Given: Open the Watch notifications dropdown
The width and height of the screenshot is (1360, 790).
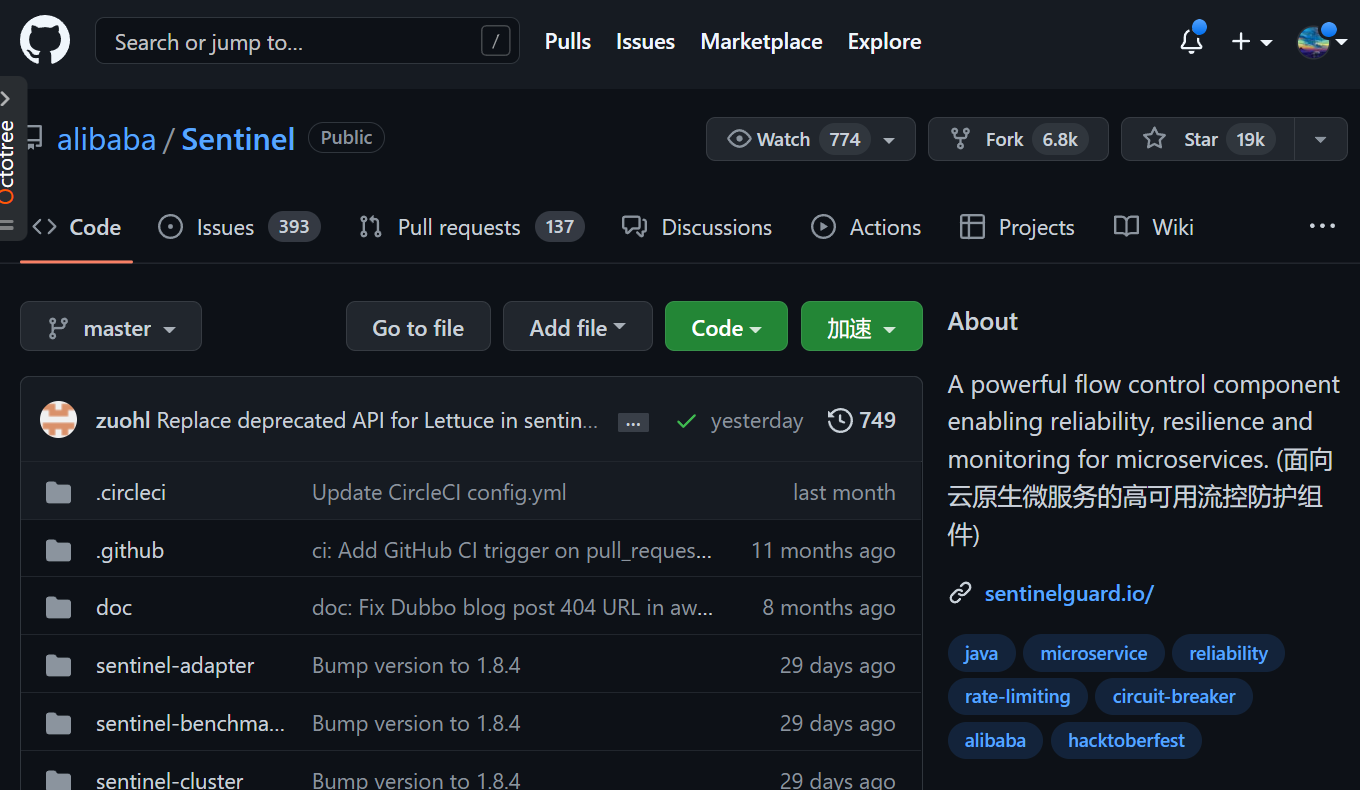Looking at the screenshot, I should (x=811, y=139).
